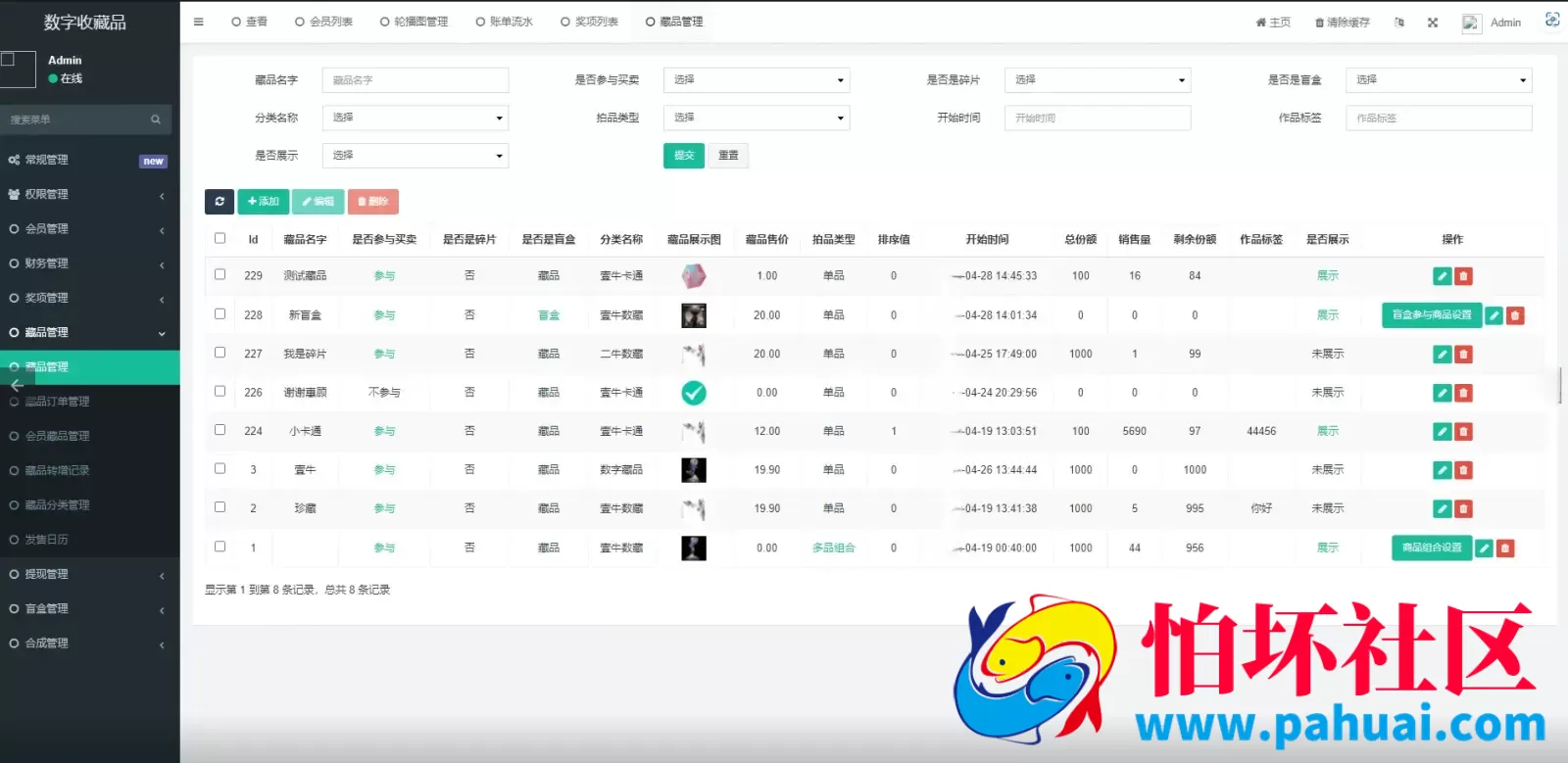The height and width of the screenshot is (763, 1568).
Task: Open the 是否是盲盒 dropdown
Action: click(1439, 80)
